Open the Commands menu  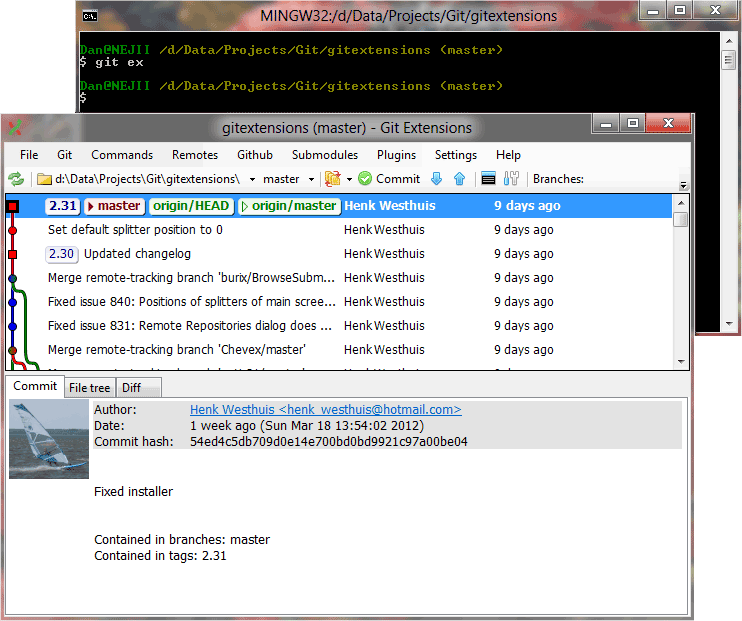(x=122, y=155)
